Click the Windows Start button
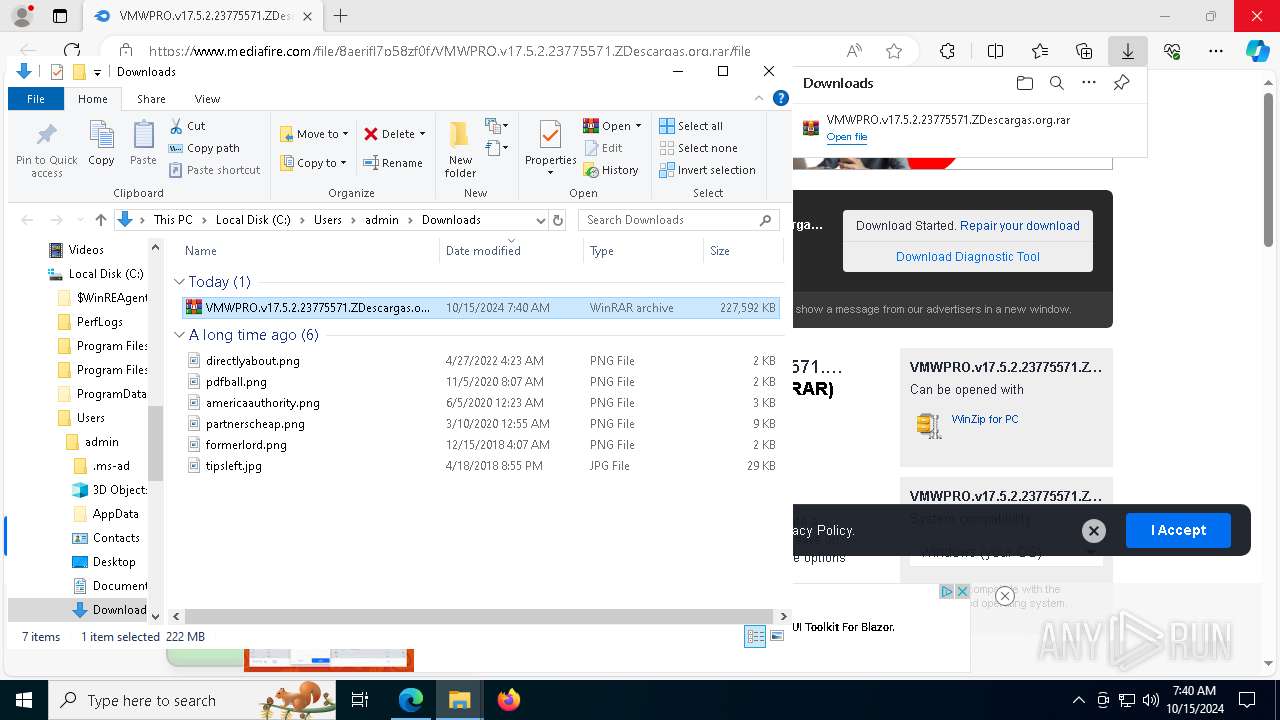1280x720 pixels. tap(24, 700)
